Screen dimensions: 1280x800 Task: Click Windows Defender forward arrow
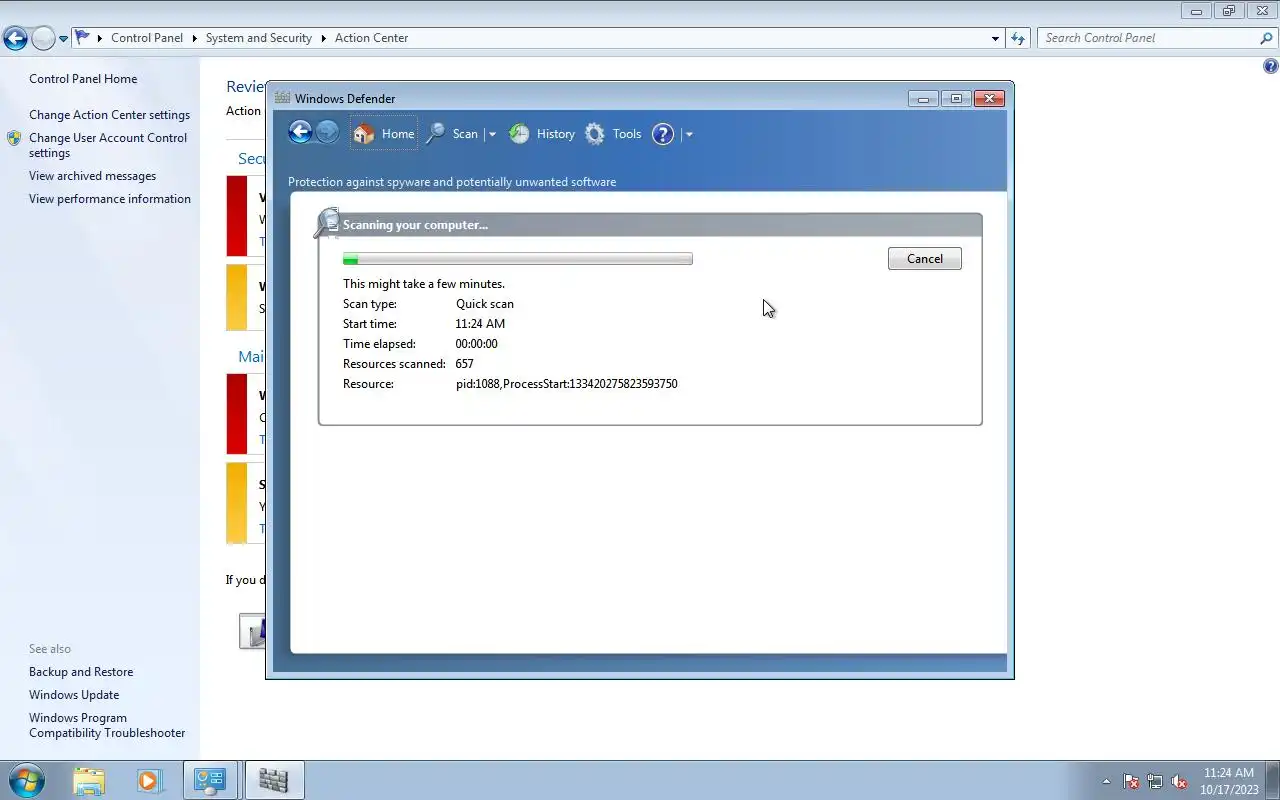point(327,132)
